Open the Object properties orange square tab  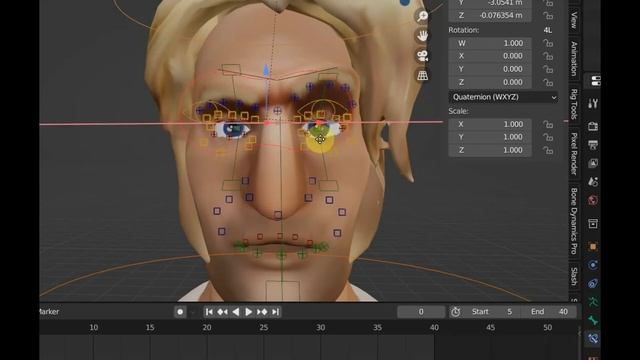[x=593, y=247]
